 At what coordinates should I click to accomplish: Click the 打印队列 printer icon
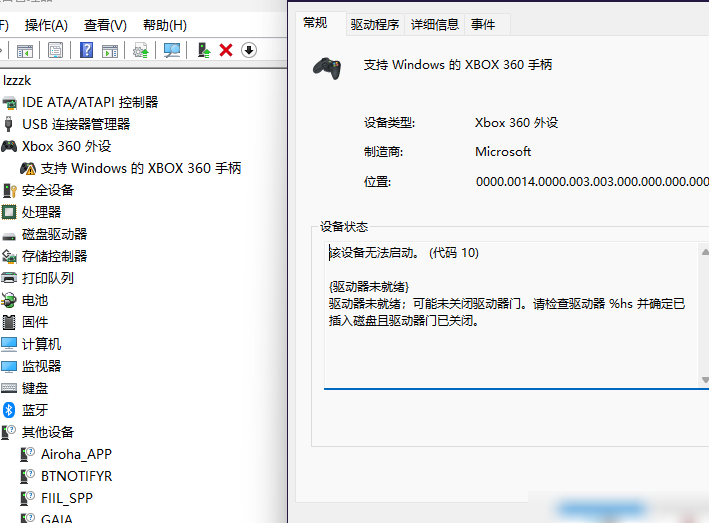(9, 278)
